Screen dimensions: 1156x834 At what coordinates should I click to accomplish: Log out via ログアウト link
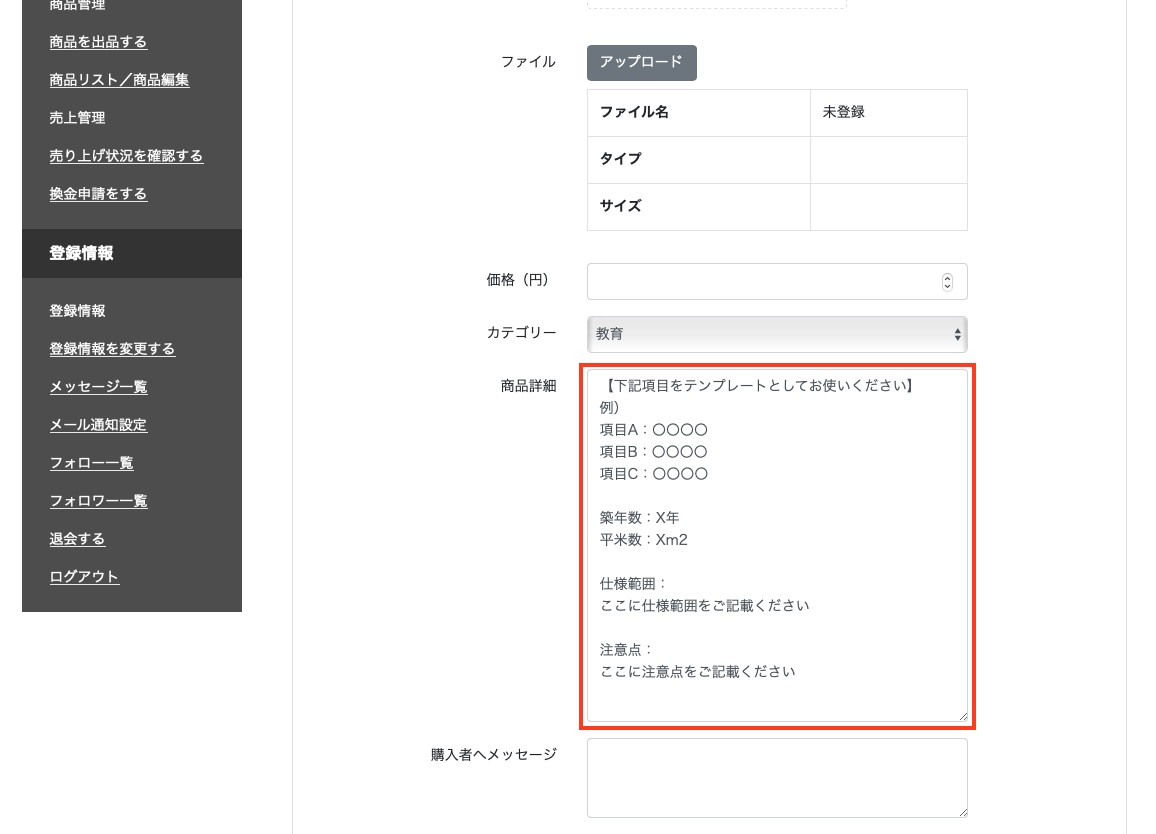(84, 577)
